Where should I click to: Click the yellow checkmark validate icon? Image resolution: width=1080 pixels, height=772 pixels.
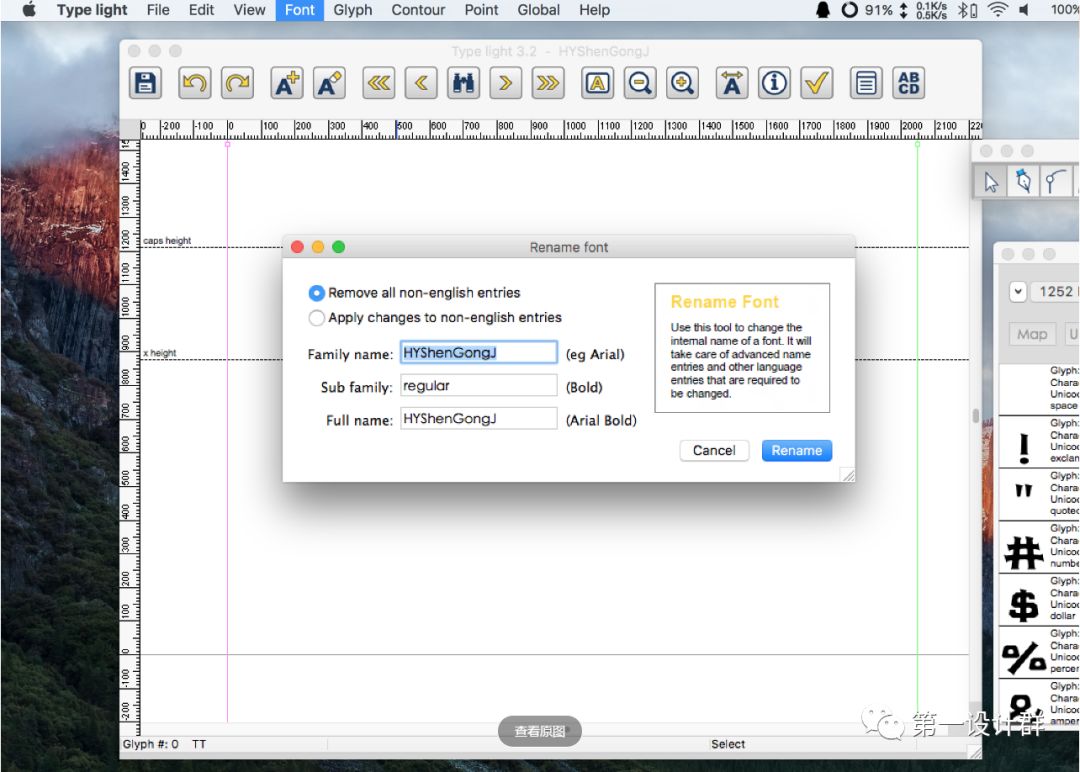tap(817, 83)
